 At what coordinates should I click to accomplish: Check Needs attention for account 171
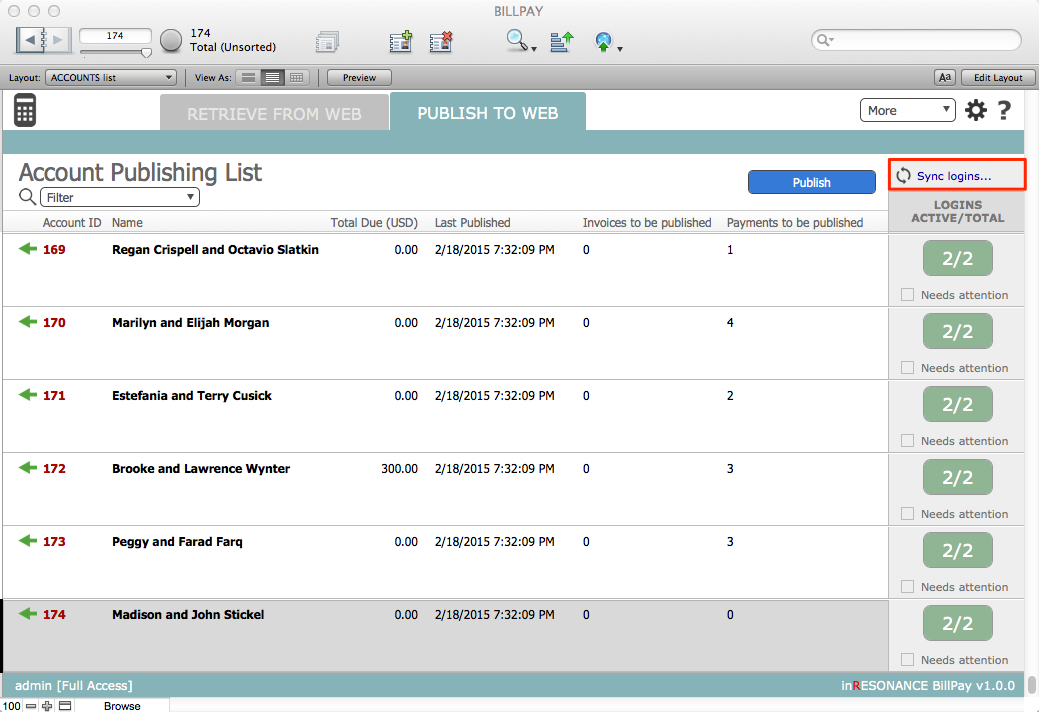click(x=908, y=441)
